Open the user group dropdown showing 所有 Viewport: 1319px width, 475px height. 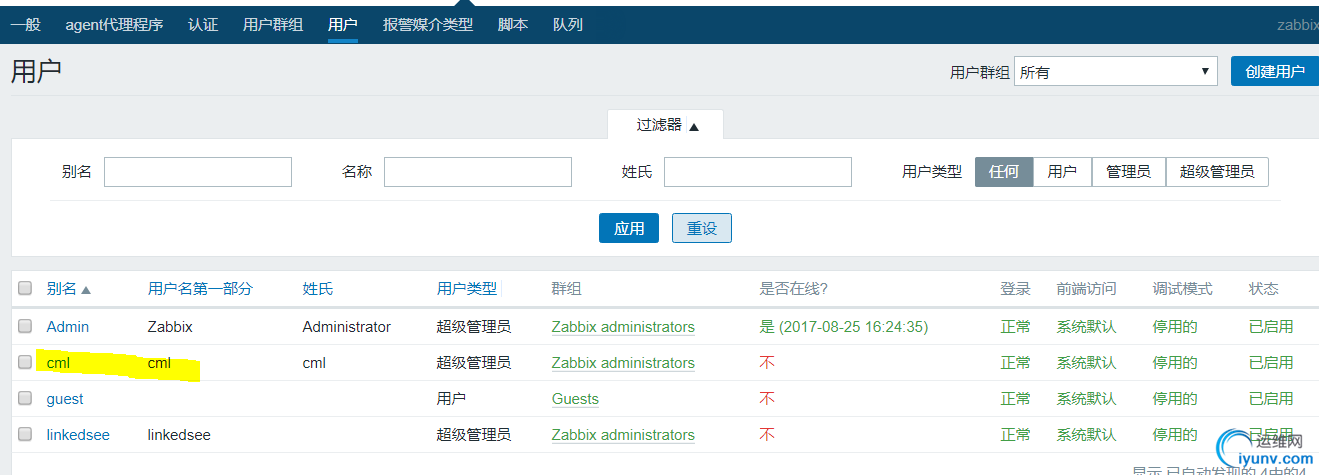(x=1115, y=71)
